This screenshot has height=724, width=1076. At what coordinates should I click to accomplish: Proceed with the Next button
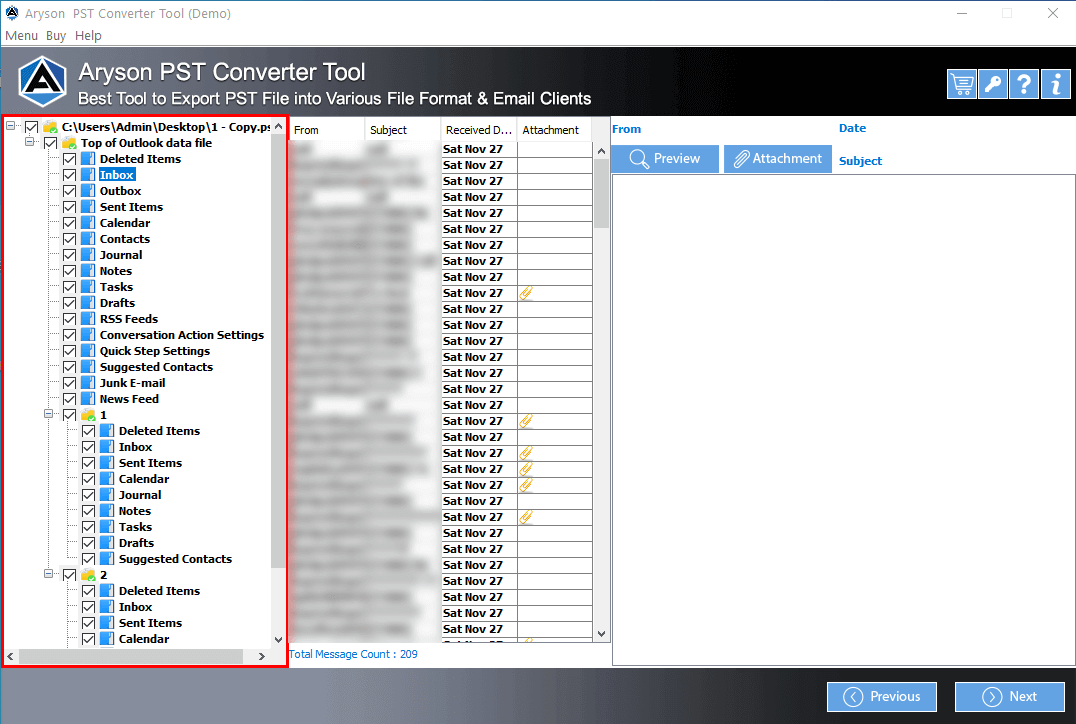coord(1009,697)
